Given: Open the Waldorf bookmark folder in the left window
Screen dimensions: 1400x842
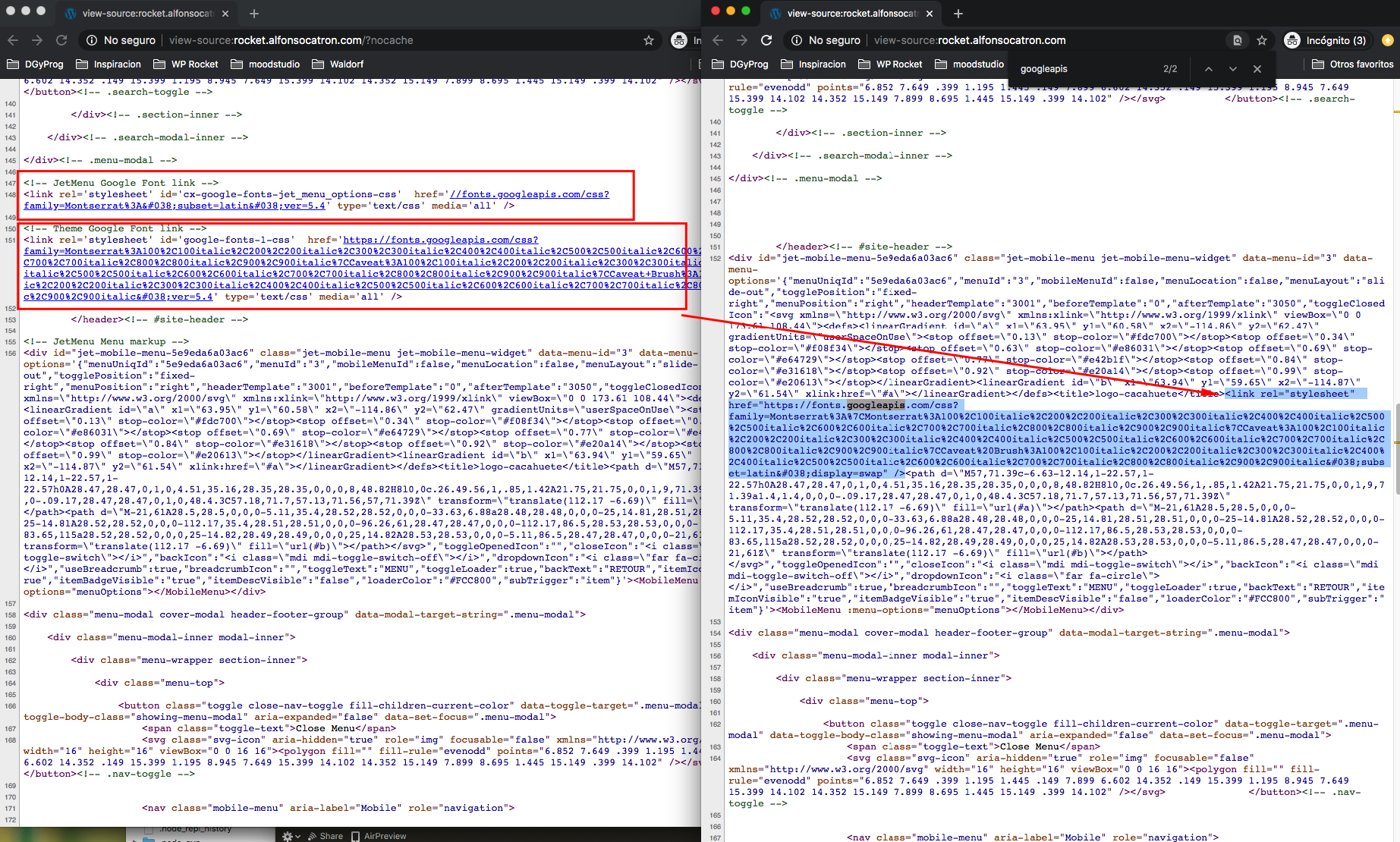Looking at the screenshot, I should [338, 64].
